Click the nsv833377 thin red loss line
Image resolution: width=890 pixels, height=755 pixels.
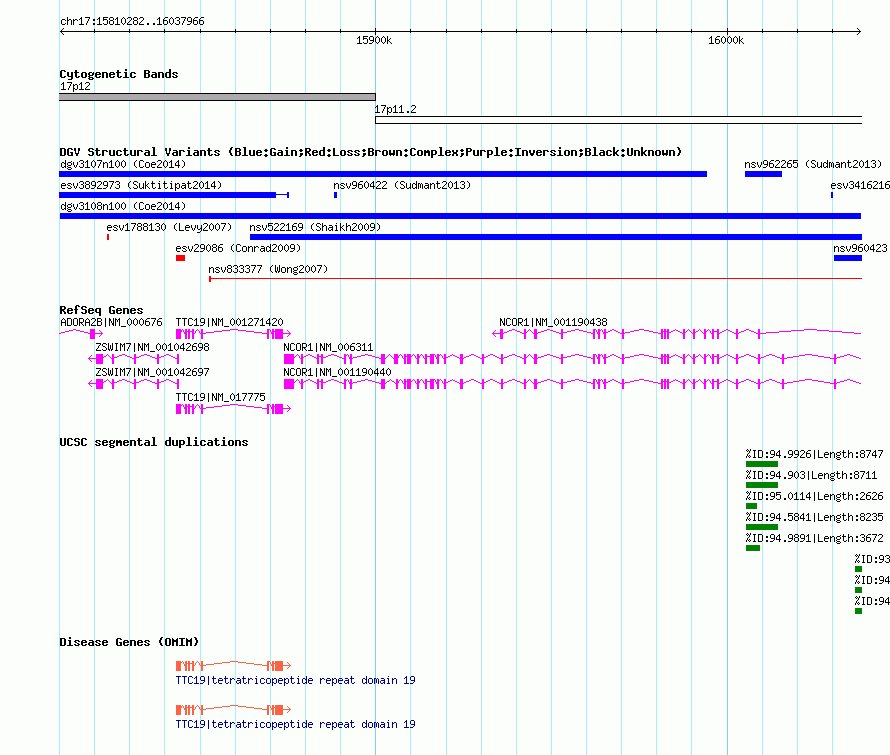pyautogui.click(x=535, y=279)
